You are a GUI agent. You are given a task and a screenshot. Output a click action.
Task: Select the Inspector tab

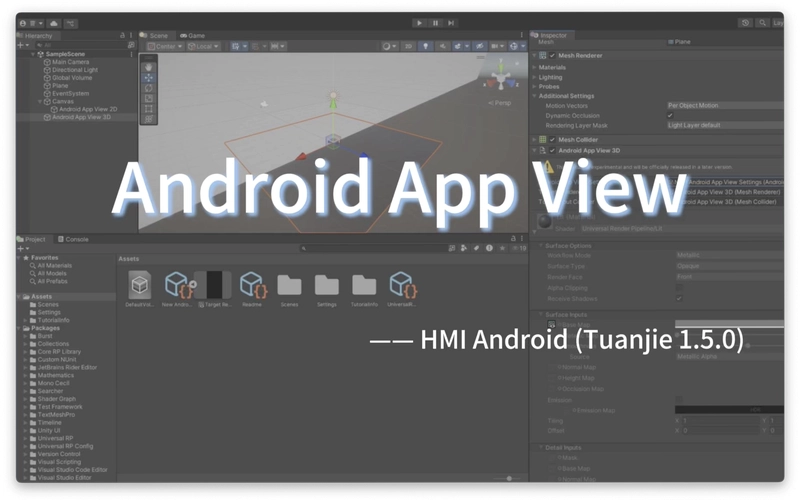pos(550,35)
